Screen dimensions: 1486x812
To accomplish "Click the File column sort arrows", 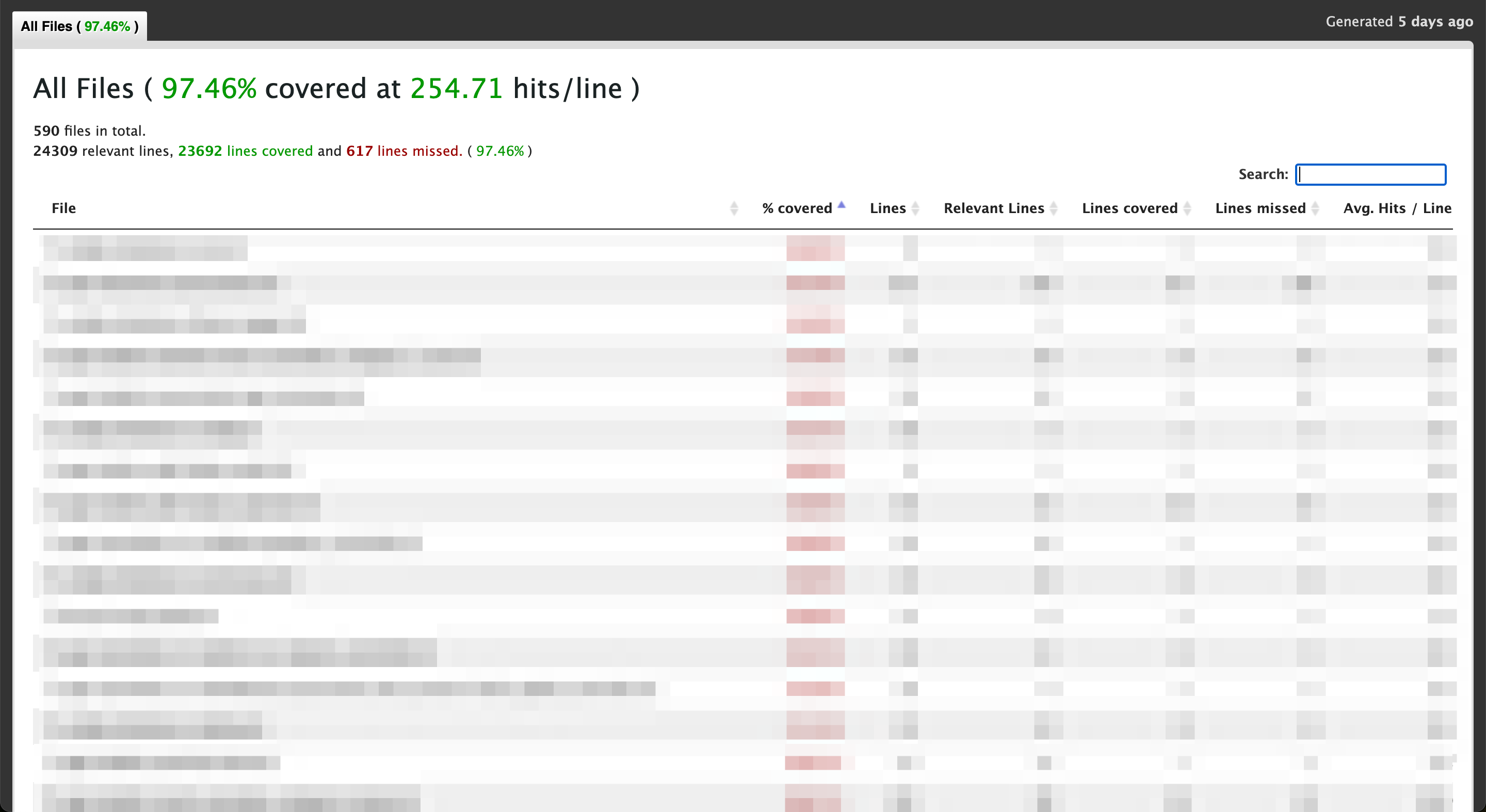I will coord(734,208).
